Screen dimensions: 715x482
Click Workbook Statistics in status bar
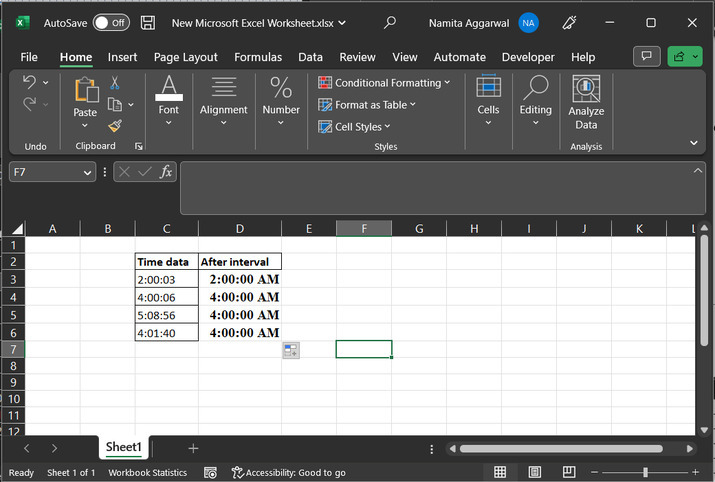coord(148,472)
